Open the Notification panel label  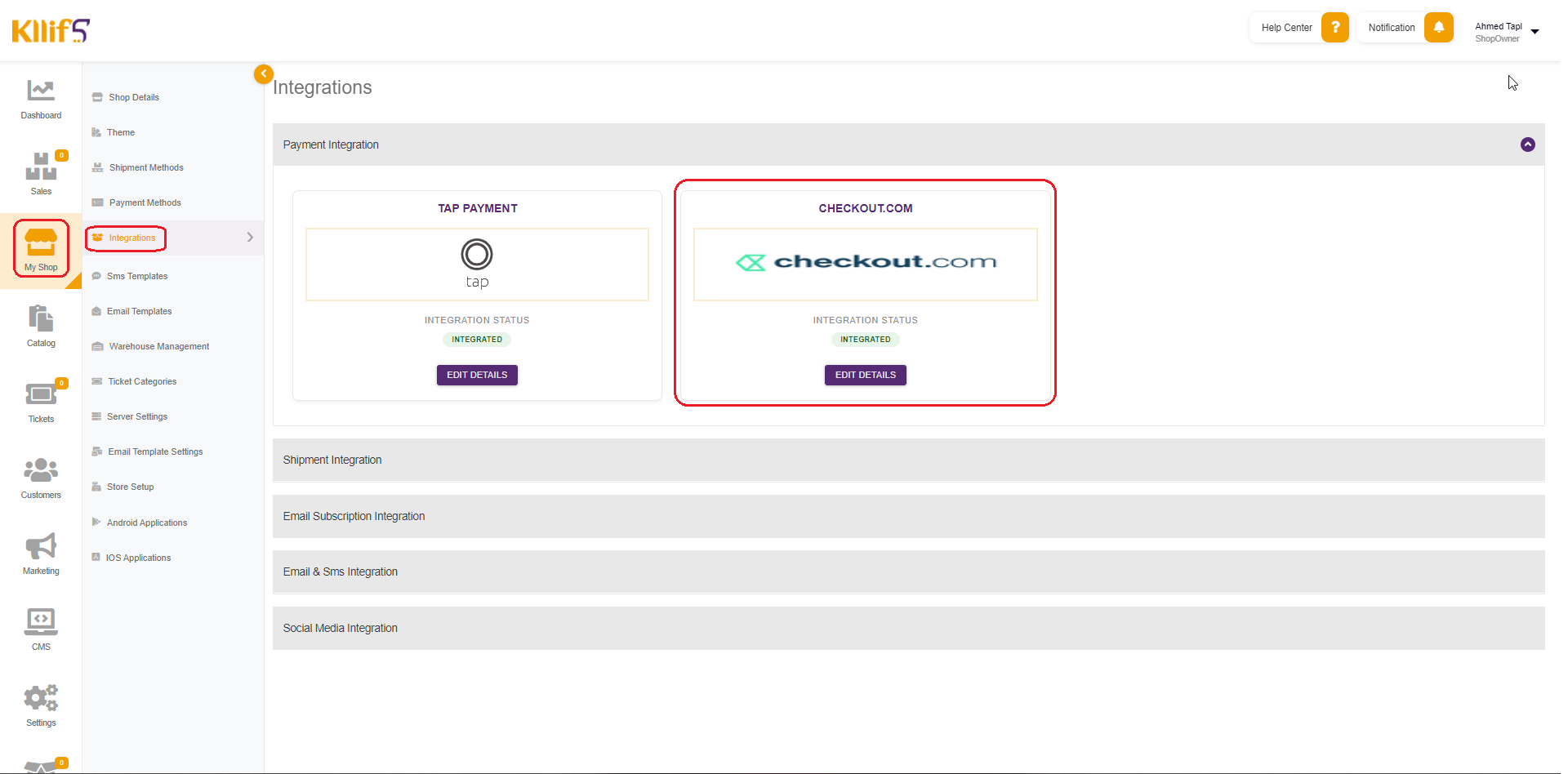point(1392,28)
